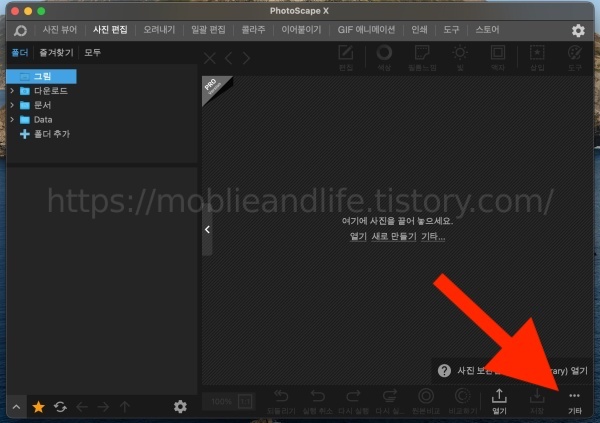Switch to the GIF 애니메이션 tab
This screenshot has height=423, width=600.
[366, 30]
